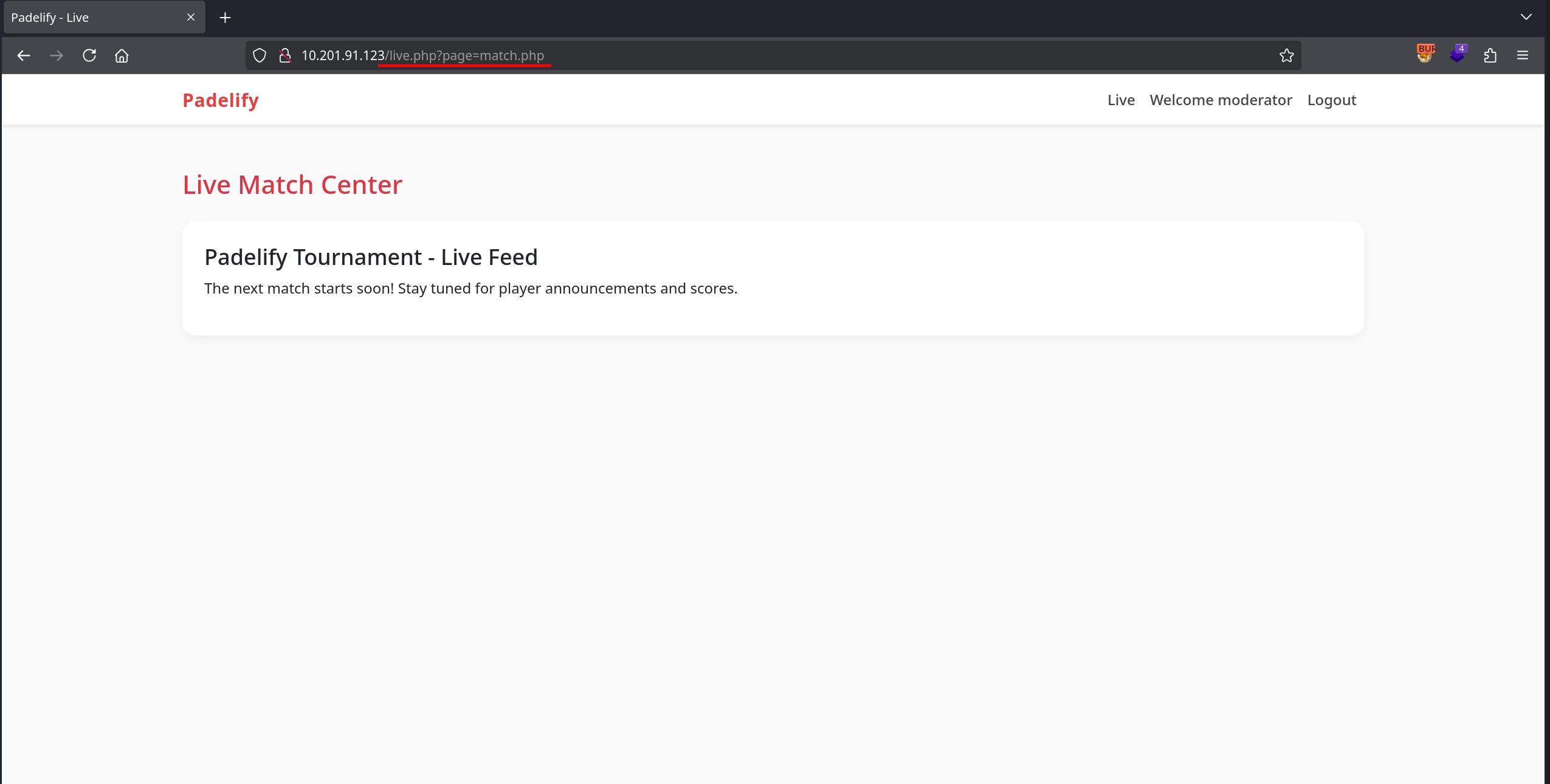Close the Padelify - Live tab
Screen dimensions: 1550x784
coord(191,17)
